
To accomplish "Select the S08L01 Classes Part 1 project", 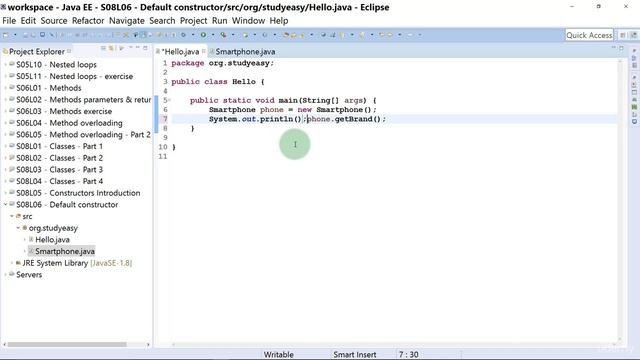I will click(x=60, y=146).
